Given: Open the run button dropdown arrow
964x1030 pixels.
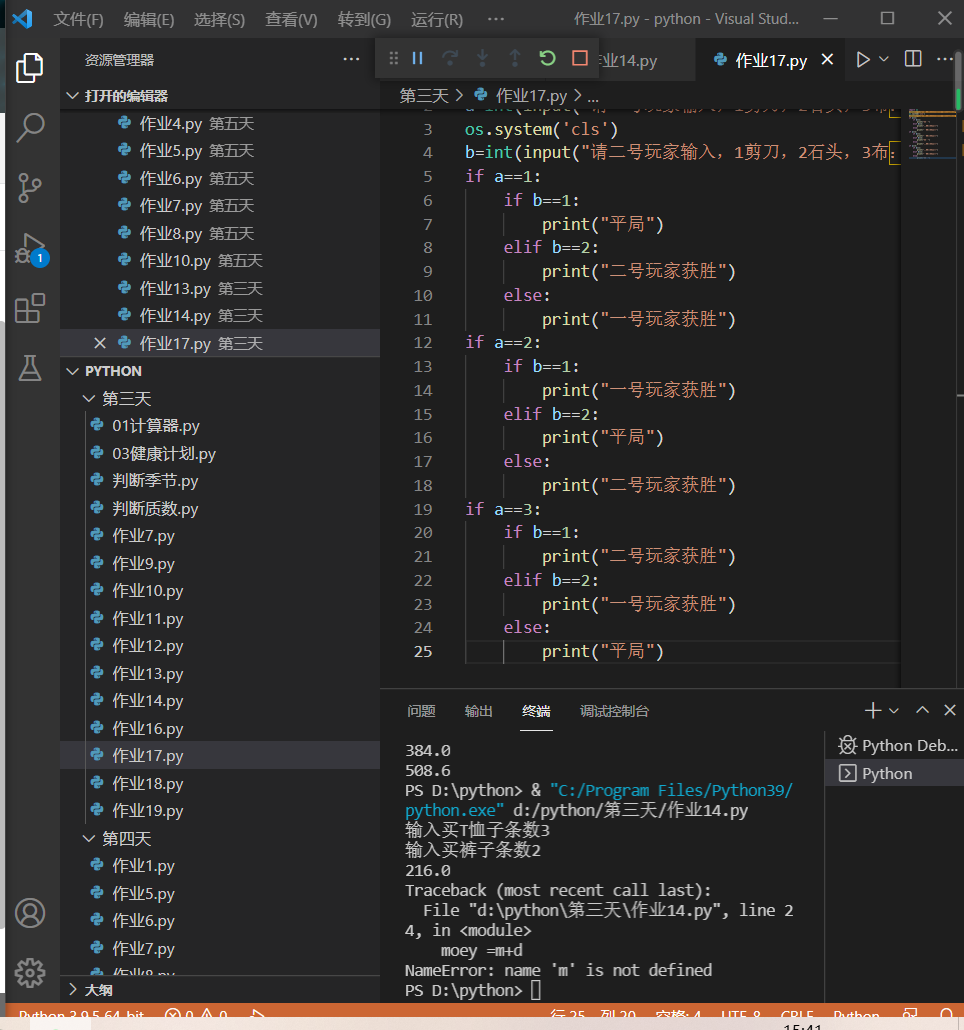Looking at the screenshot, I should (884, 60).
